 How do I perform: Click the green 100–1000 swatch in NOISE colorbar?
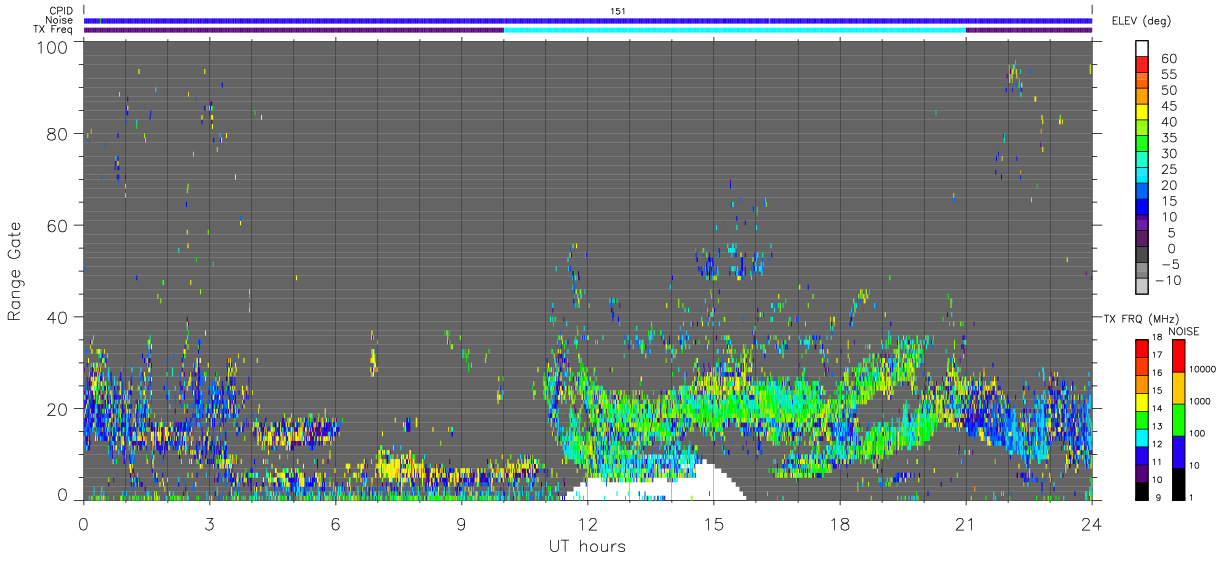coord(1178,419)
